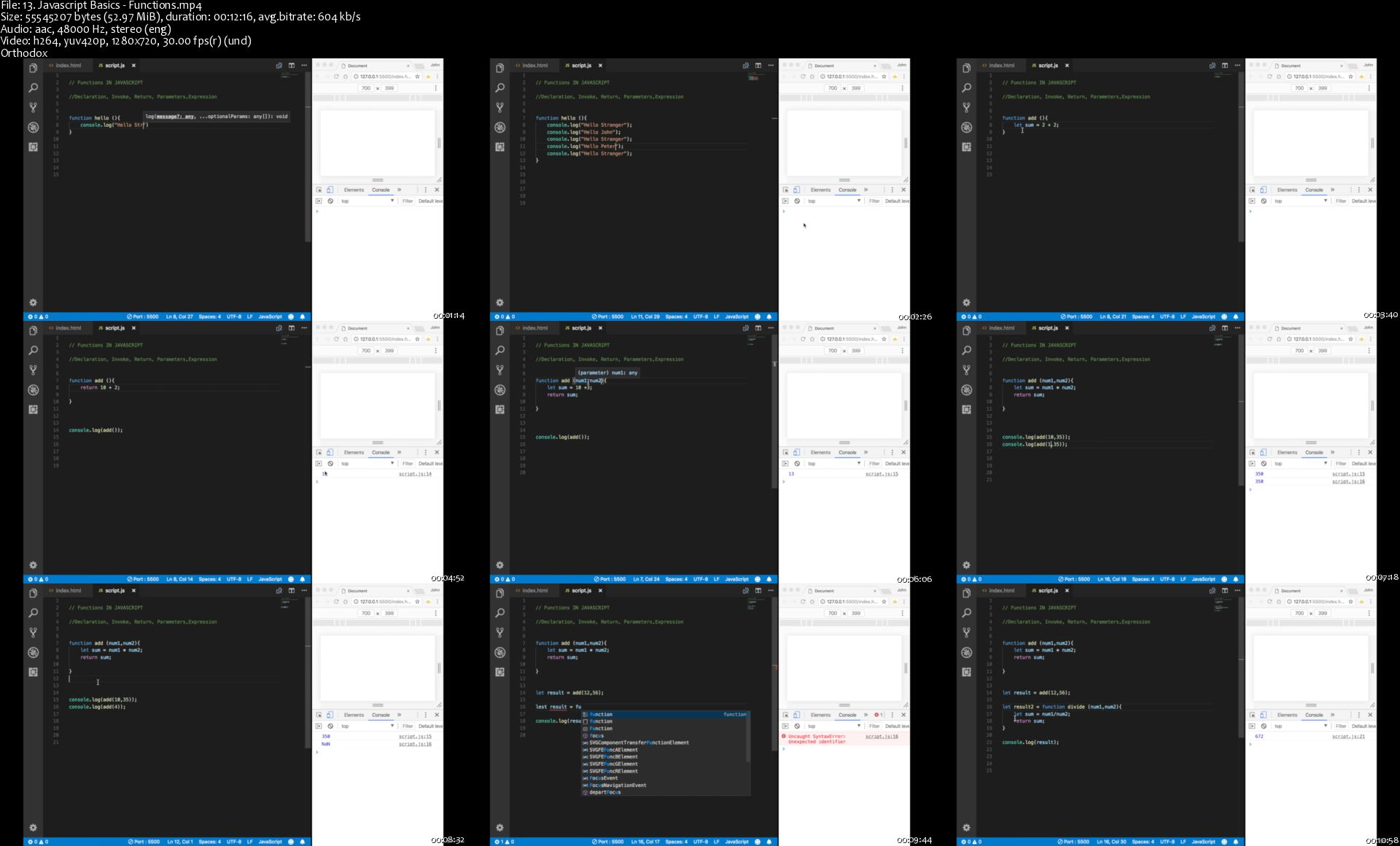Click Explorer files icon in 00:06:06 frame
1400x846 pixels.
499,330
